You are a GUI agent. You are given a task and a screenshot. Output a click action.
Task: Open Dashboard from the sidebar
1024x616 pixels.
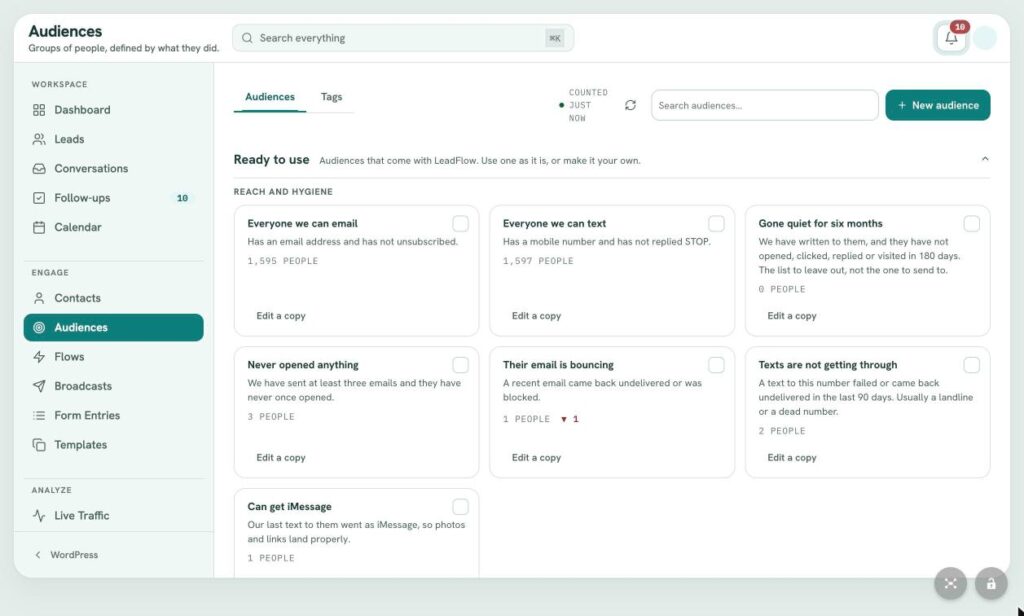tap(113, 110)
